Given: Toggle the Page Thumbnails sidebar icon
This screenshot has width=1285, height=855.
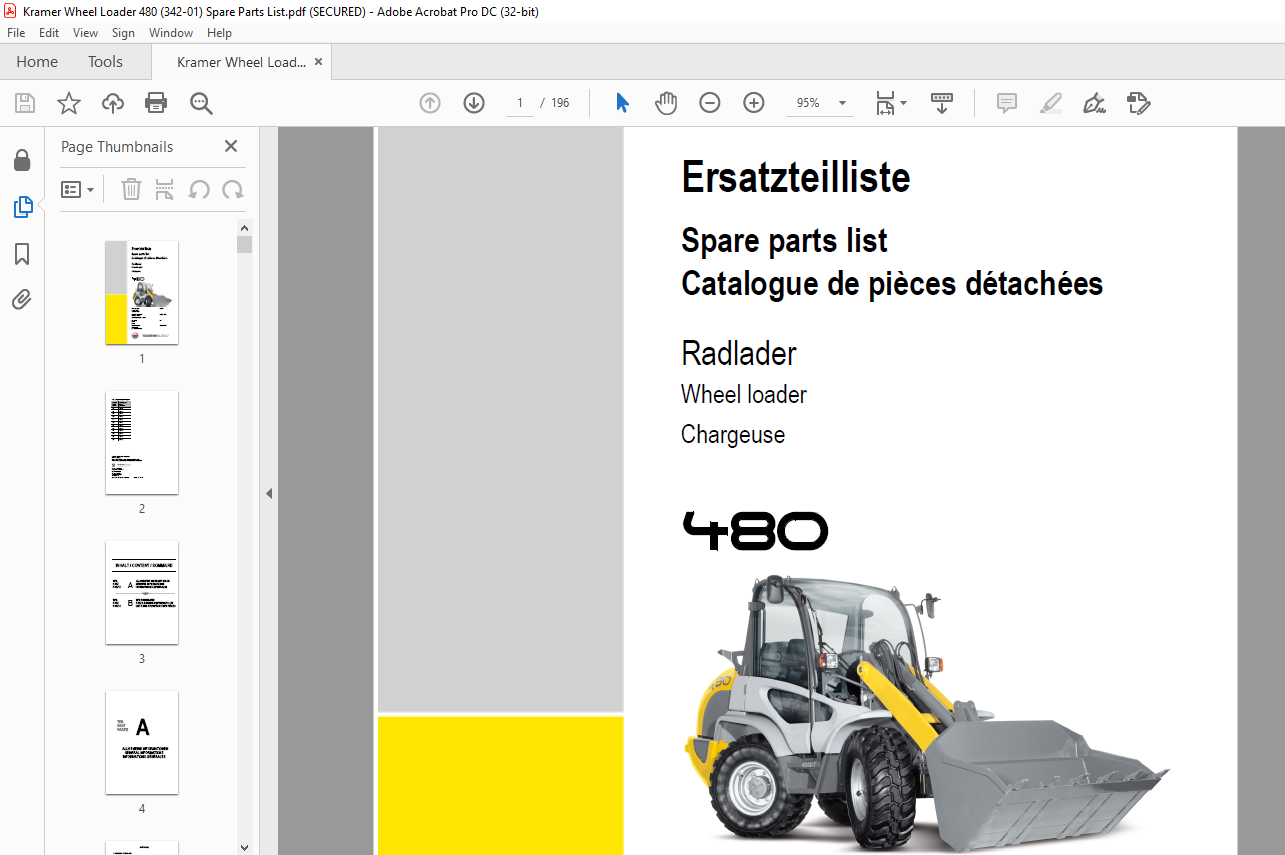Looking at the screenshot, I should point(22,207).
